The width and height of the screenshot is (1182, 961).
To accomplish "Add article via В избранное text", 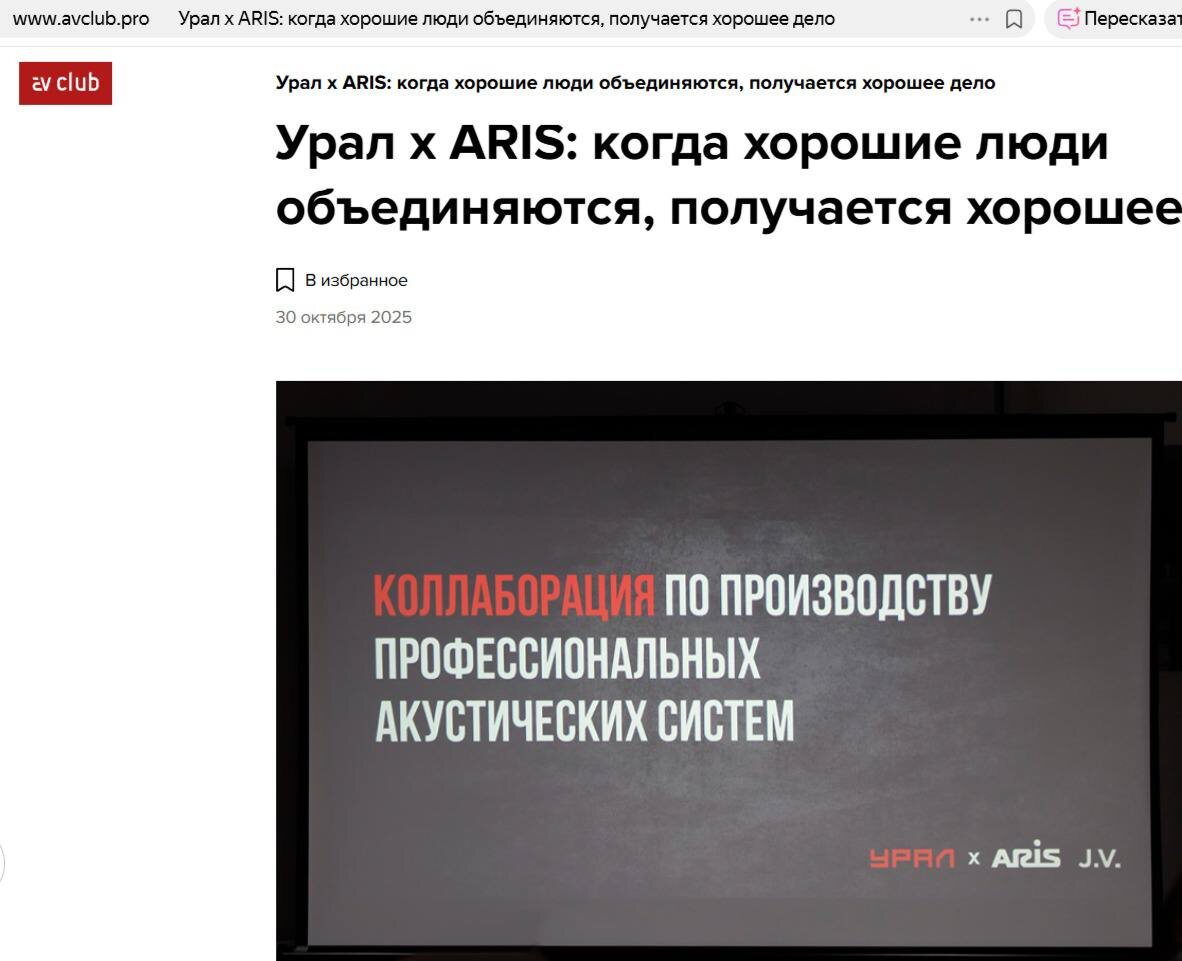I will pyautogui.click(x=356, y=280).
